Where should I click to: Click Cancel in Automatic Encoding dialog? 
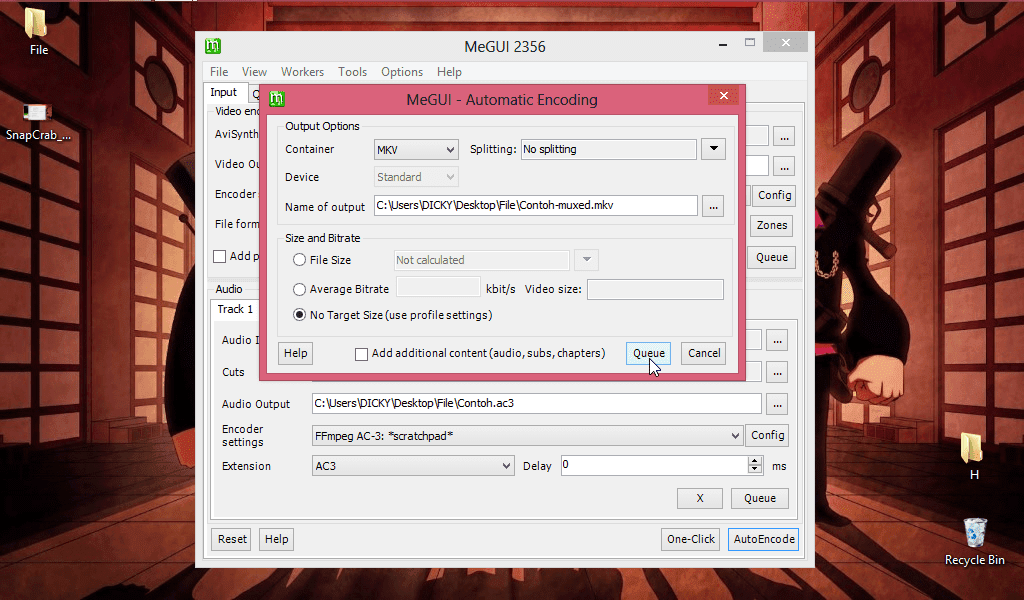[704, 353]
